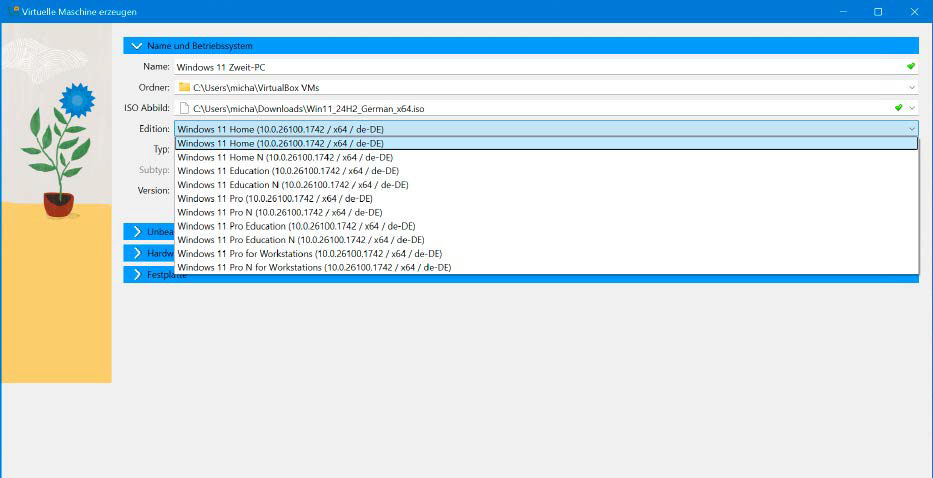Image resolution: width=933 pixels, height=478 pixels.
Task: Close the Edition combo box arrow
Action: (912, 129)
